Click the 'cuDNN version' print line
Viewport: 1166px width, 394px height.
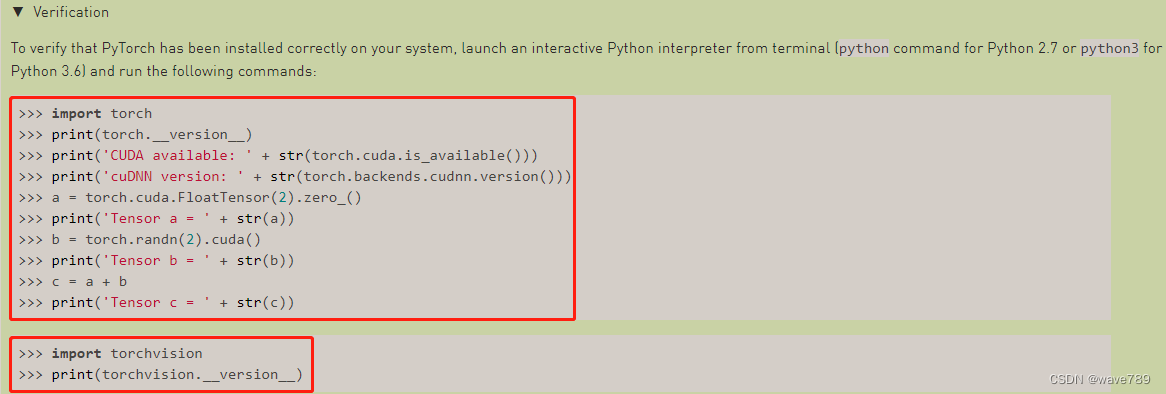(x=294, y=176)
